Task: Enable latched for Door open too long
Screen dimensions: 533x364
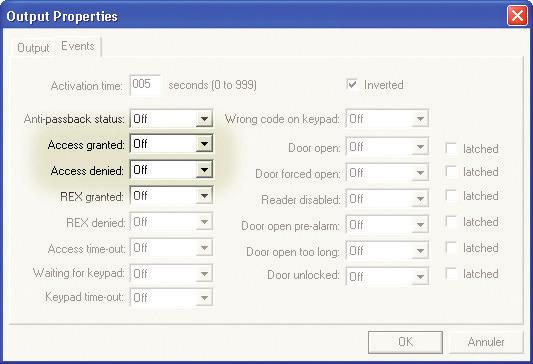Action: click(451, 247)
